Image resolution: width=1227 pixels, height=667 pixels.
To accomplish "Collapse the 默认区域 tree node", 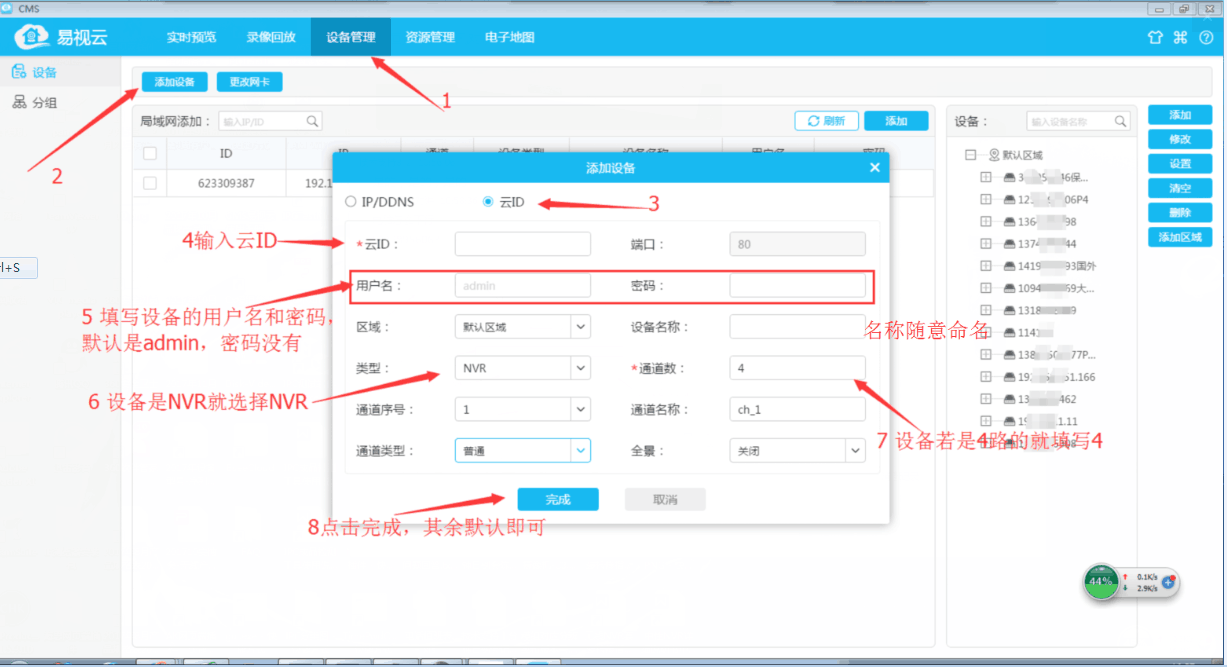I will [970, 155].
